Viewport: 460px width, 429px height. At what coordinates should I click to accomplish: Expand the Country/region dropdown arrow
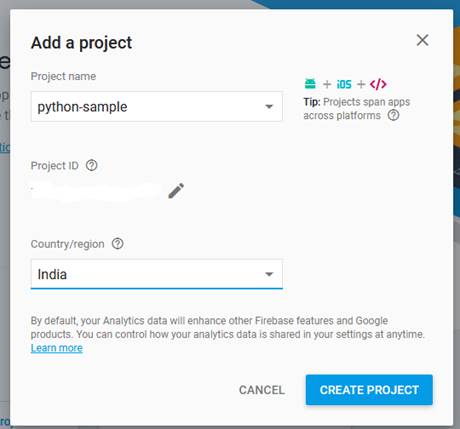[269, 274]
